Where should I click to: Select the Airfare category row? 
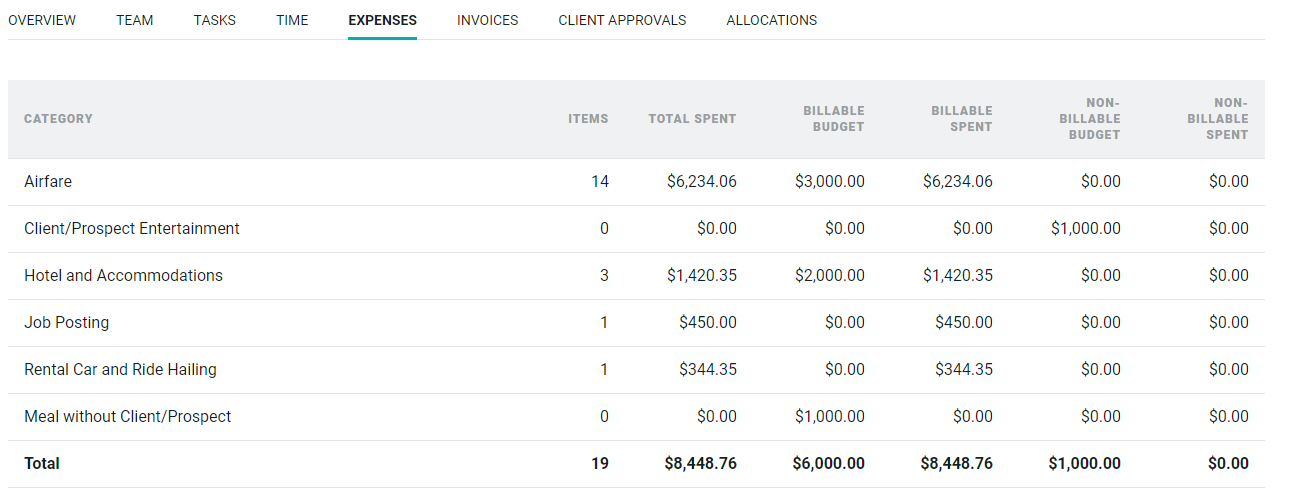click(636, 182)
